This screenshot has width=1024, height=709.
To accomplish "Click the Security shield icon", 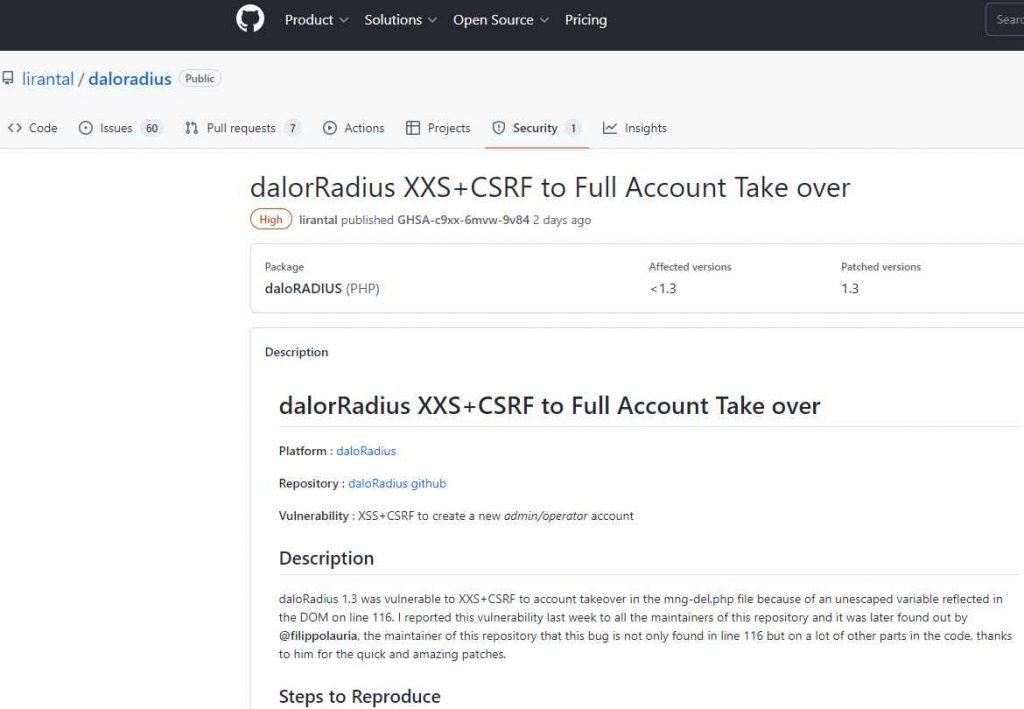I will (498, 128).
